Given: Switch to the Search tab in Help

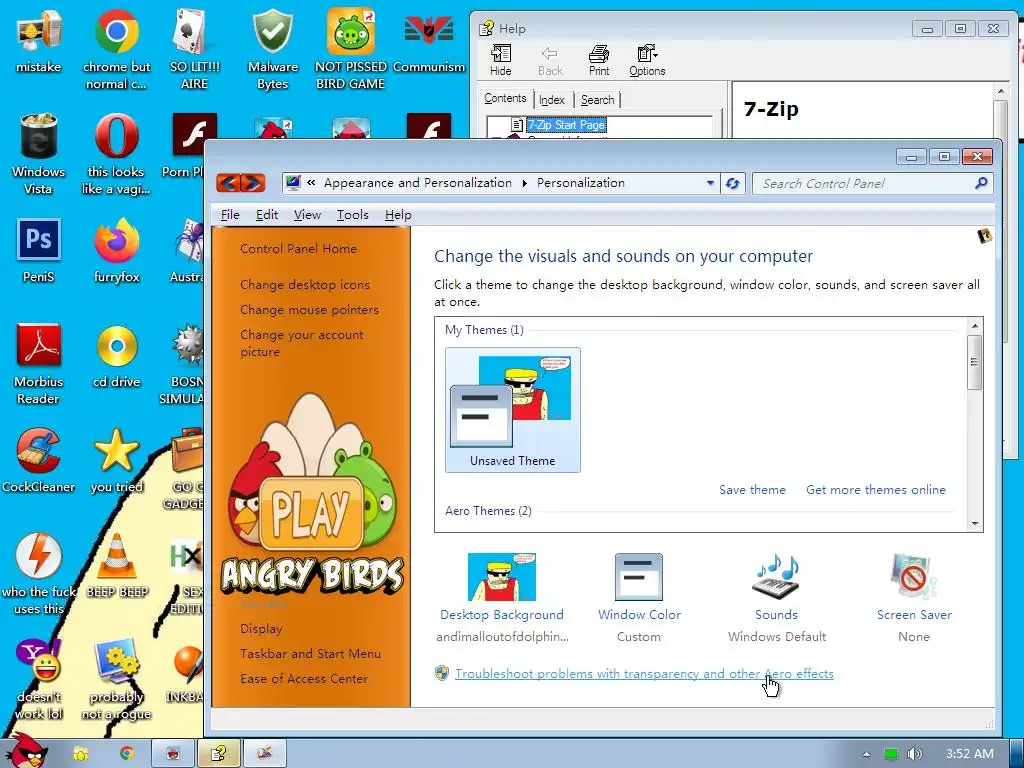Looking at the screenshot, I should (598, 100).
